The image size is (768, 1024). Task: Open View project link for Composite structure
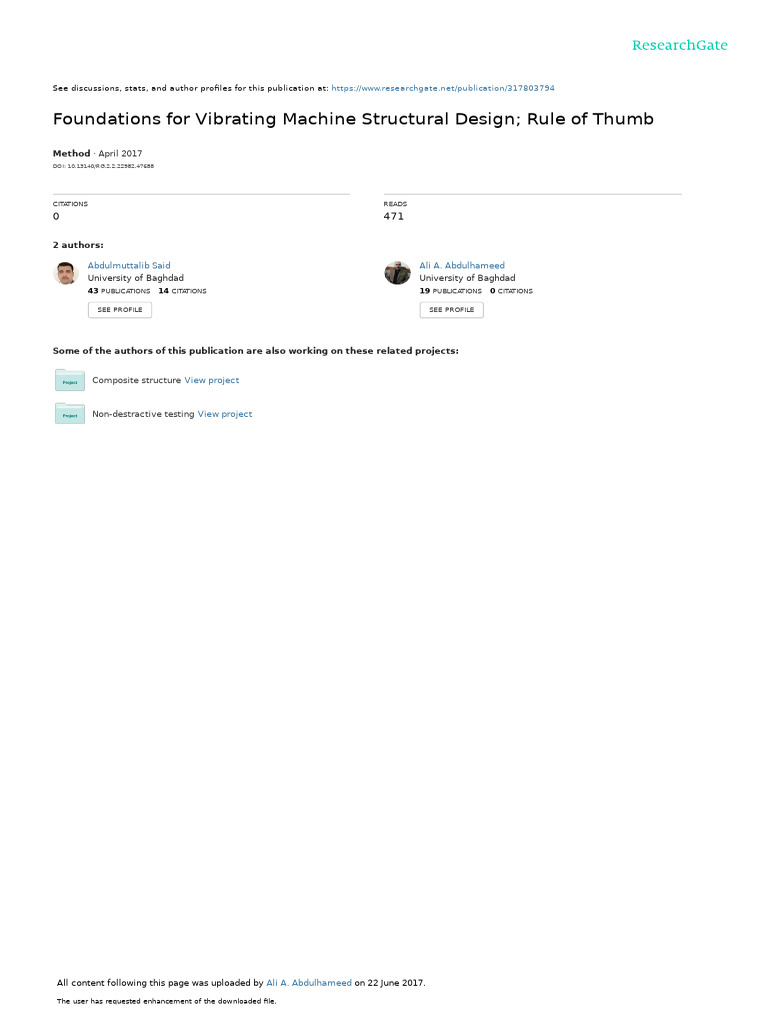click(x=212, y=380)
